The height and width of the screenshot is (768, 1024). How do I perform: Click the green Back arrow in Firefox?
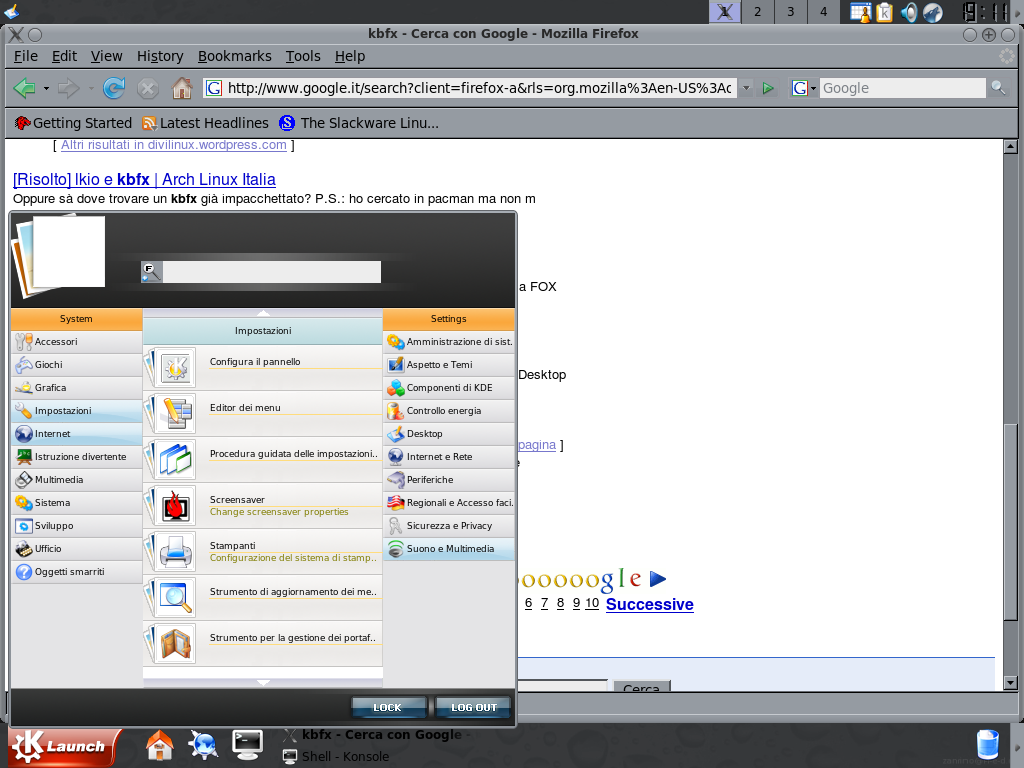pos(25,88)
